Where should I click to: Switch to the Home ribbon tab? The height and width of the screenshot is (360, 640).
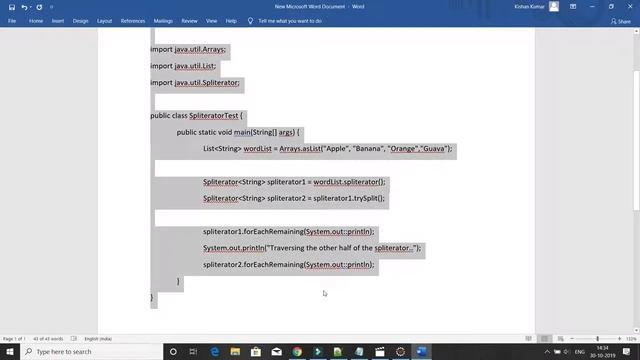(x=36, y=21)
